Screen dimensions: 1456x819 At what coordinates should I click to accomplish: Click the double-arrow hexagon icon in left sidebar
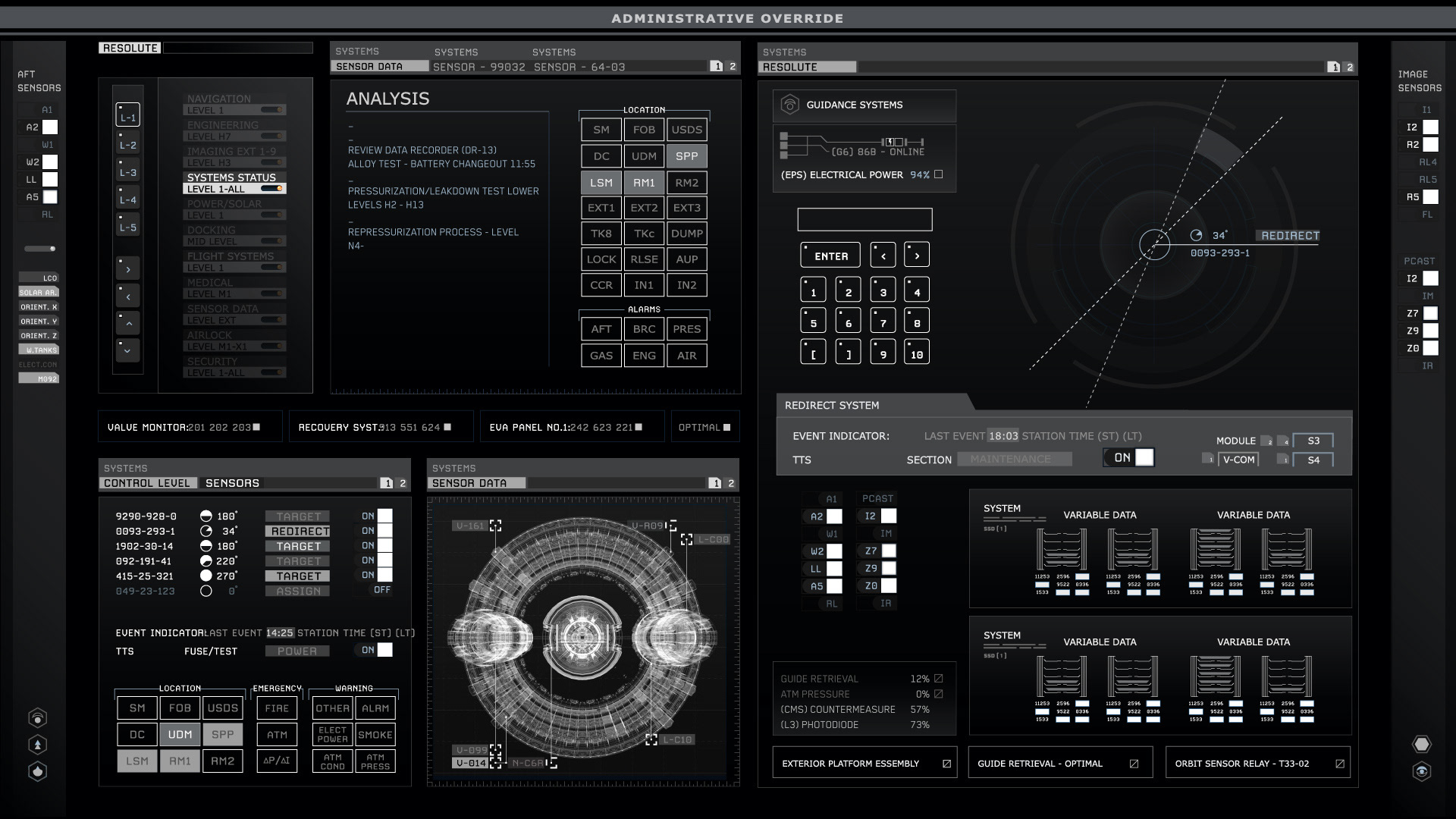click(x=37, y=745)
